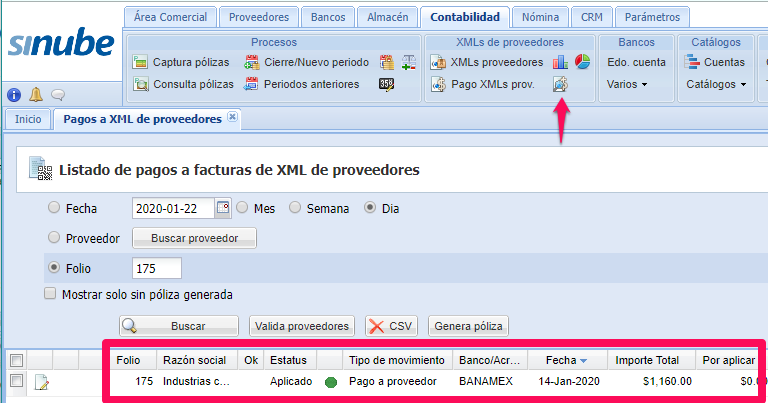Click the payments listing icon below bar chart
This screenshot has width=768, height=403.
coord(560,84)
